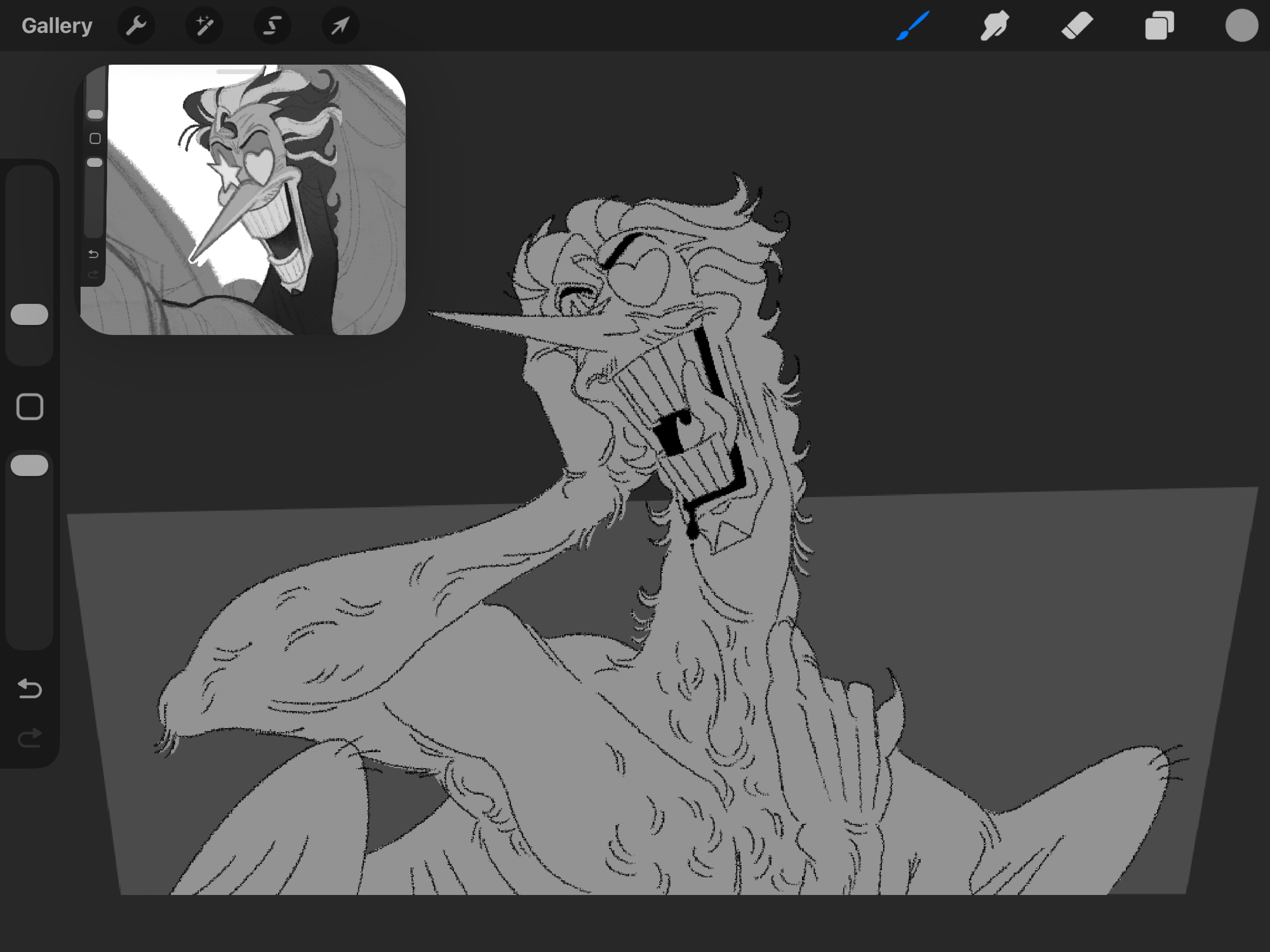Tap the sidebar Modify square button
The height and width of the screenshot is (952, 1270).
[30, 407]
